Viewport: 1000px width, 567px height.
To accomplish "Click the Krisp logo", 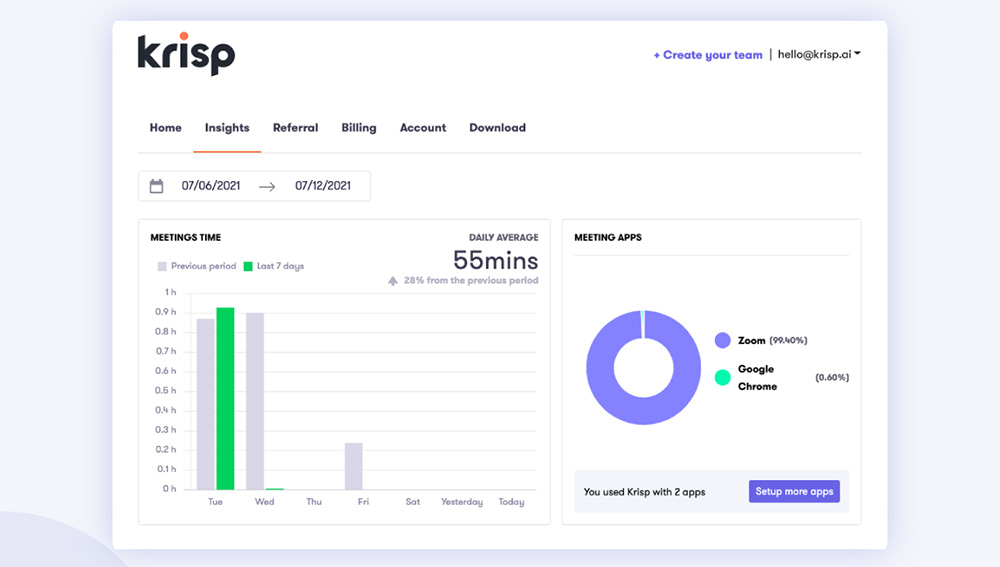I will [x=186, y=54].
